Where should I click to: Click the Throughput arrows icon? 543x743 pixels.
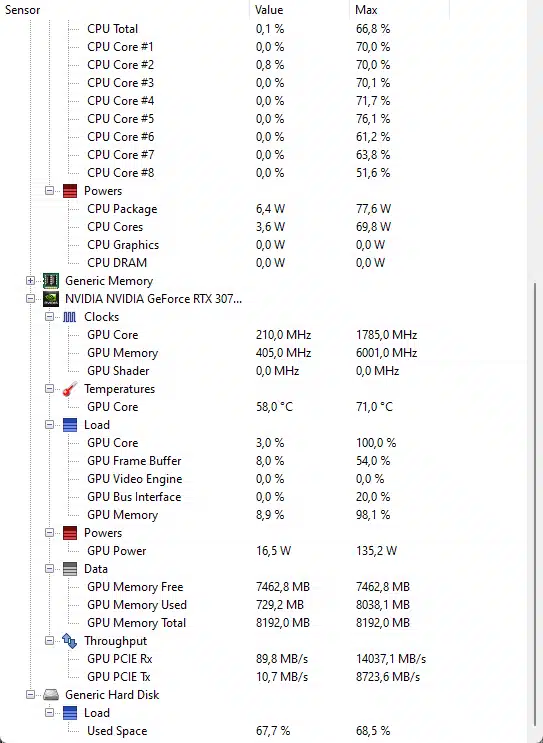(70, 641)
